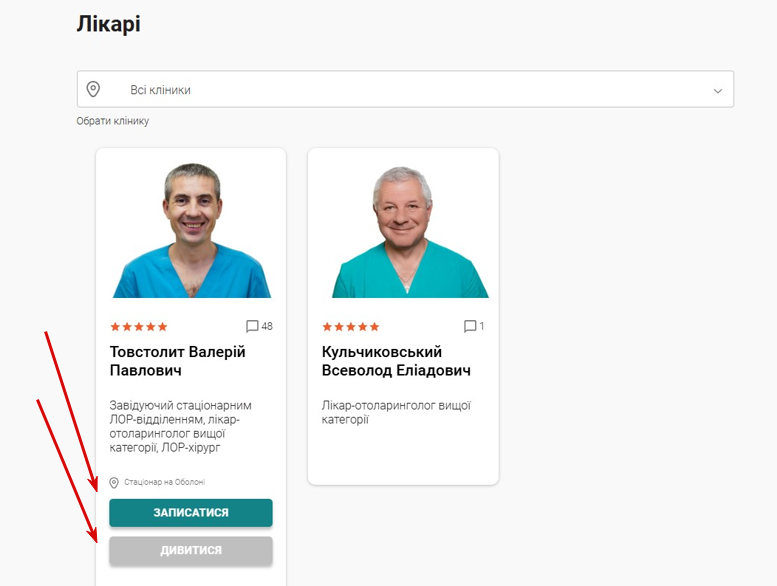Click the comments icon for Кульчиковський Всеволод
The height and width of the screenshot is (586, 777).
470,326
